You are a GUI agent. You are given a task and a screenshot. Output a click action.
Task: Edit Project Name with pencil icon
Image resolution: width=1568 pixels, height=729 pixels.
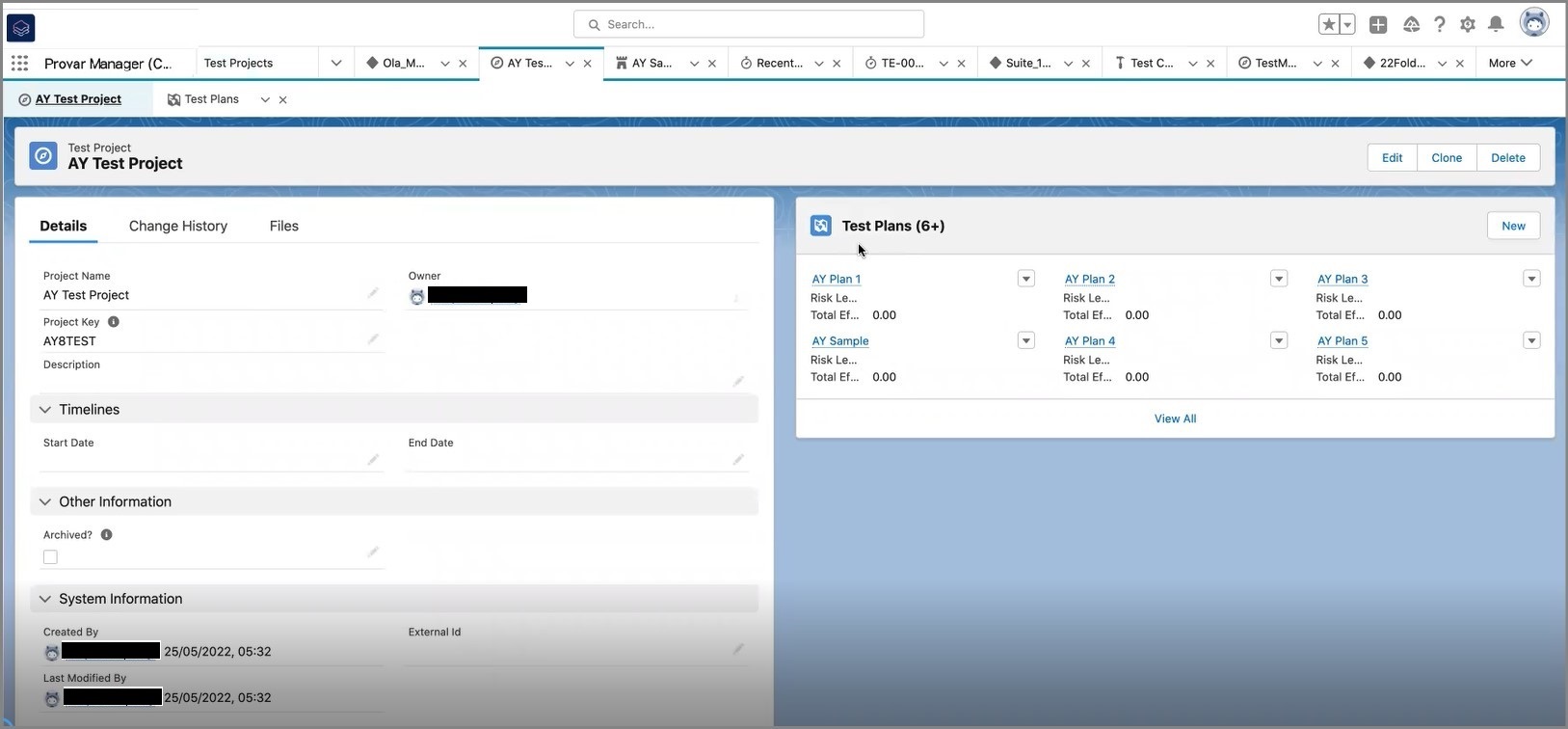click(x=373, y=293)
